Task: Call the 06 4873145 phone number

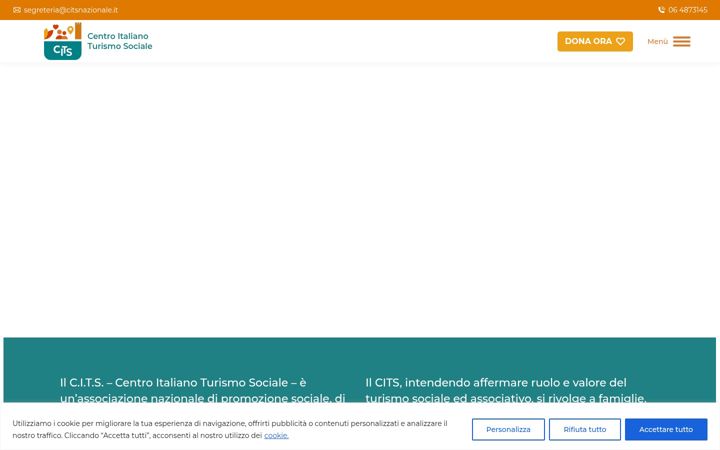Action: (x=687, y=10)
